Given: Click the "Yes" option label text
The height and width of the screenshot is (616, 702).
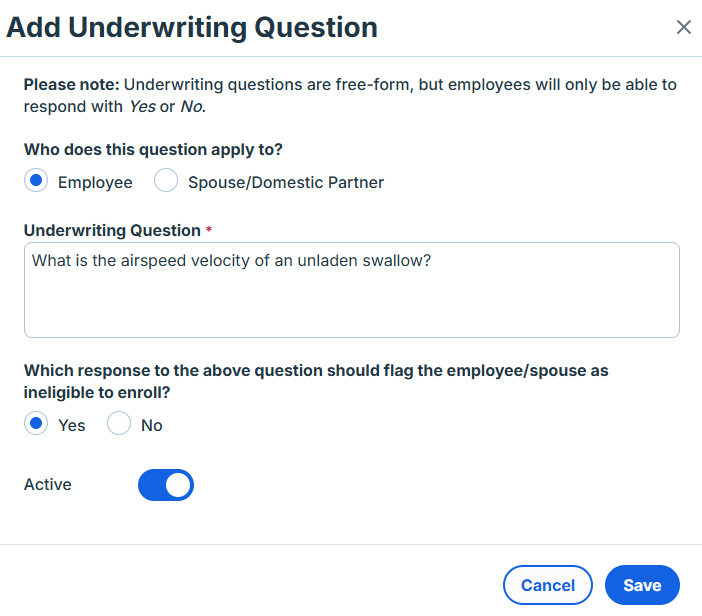Looking at the screenshot, I should point(72,425).
